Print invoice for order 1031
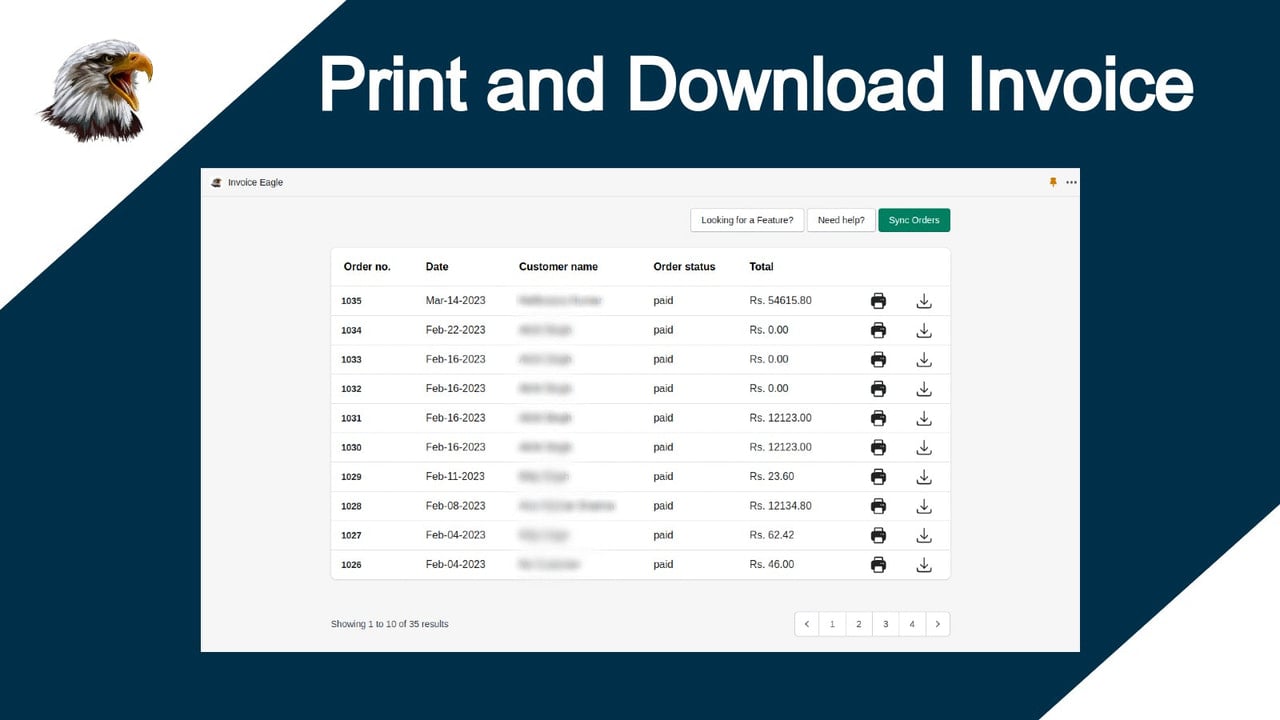The height and width of the screenshot is (720, 1280). [878, 418]
